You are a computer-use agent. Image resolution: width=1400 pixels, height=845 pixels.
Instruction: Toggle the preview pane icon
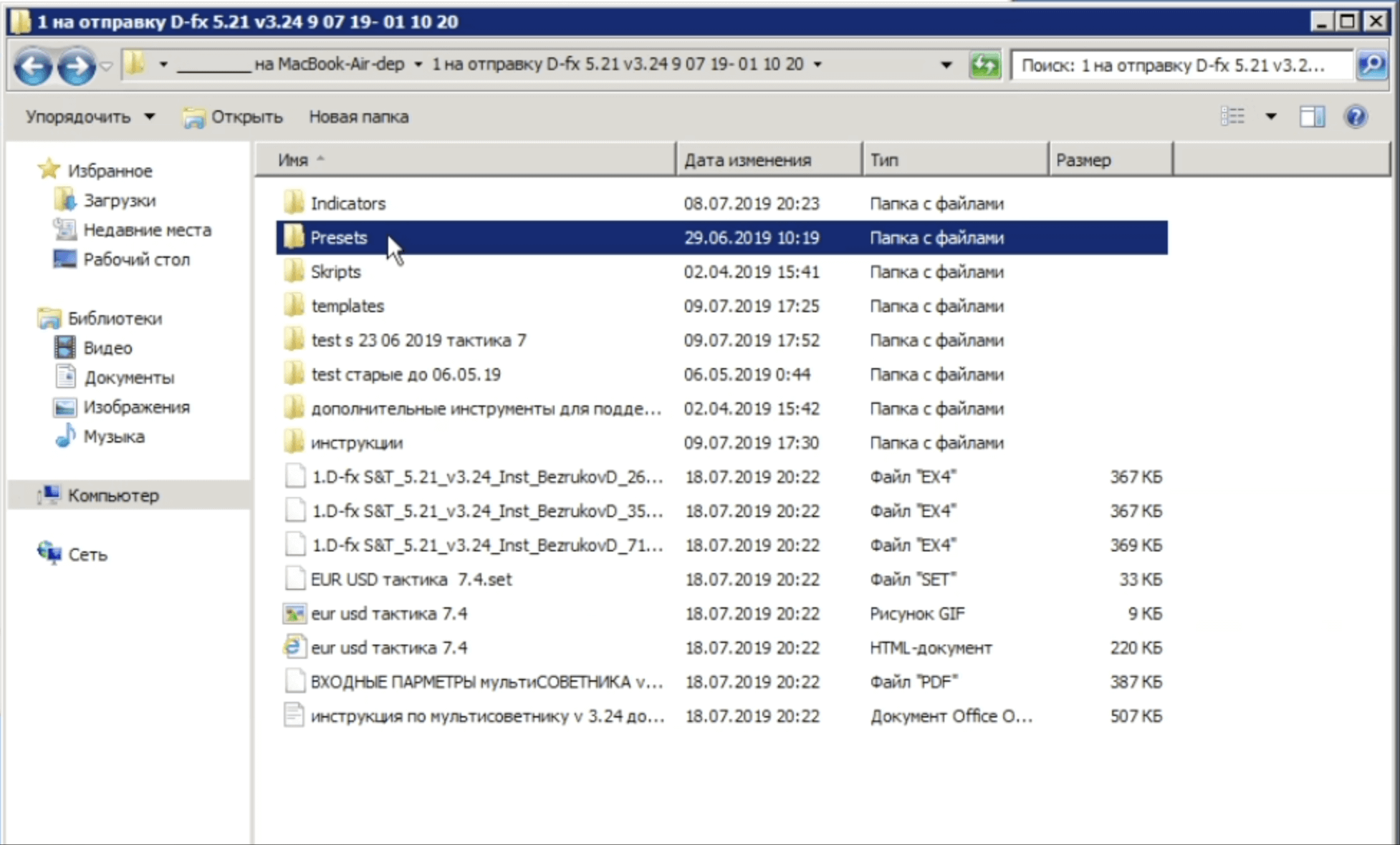[1312, 117]
